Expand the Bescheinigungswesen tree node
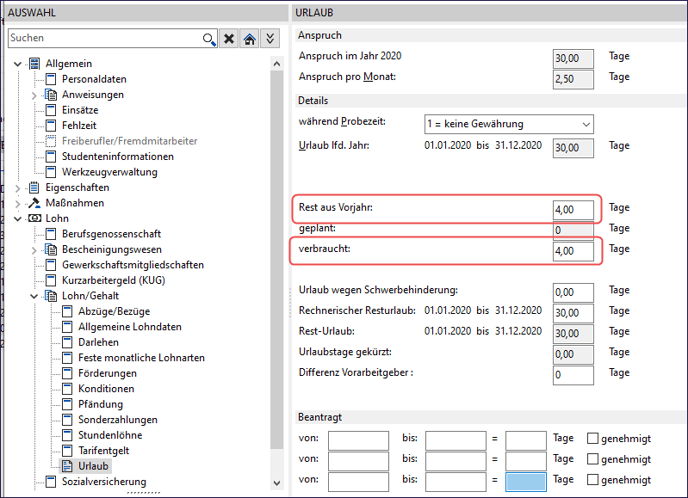 (34, 250)
